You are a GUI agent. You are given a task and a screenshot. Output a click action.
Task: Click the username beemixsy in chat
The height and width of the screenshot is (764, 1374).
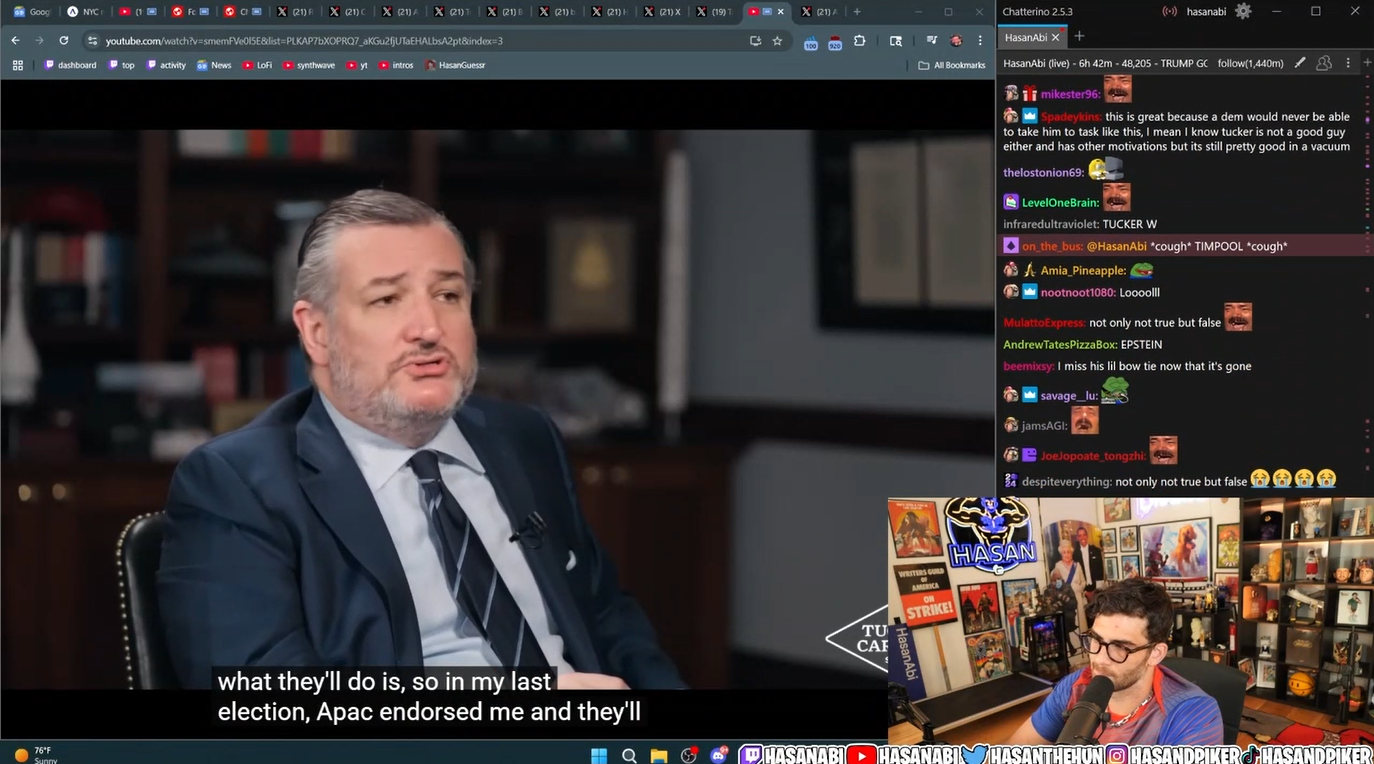coord(1028,367)
